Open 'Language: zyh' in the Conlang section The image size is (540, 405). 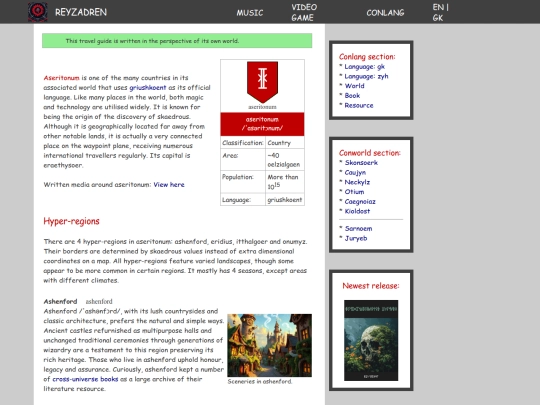(x=366, y=76)
